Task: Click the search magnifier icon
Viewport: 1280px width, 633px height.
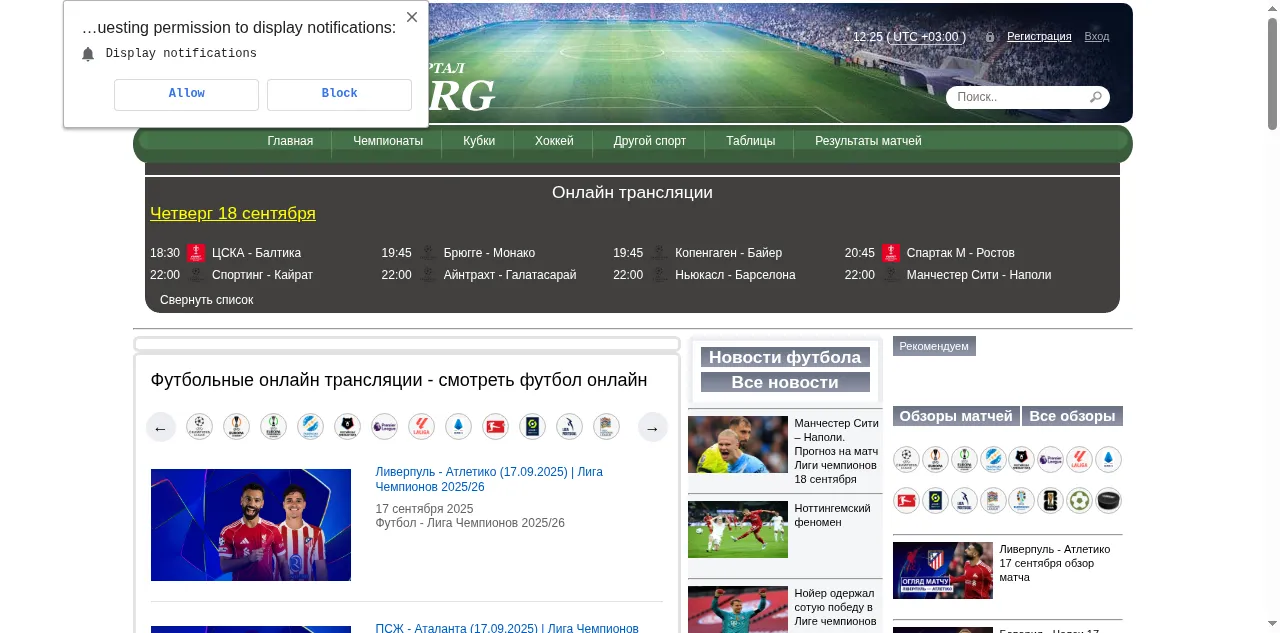Action: [1096, 97]
